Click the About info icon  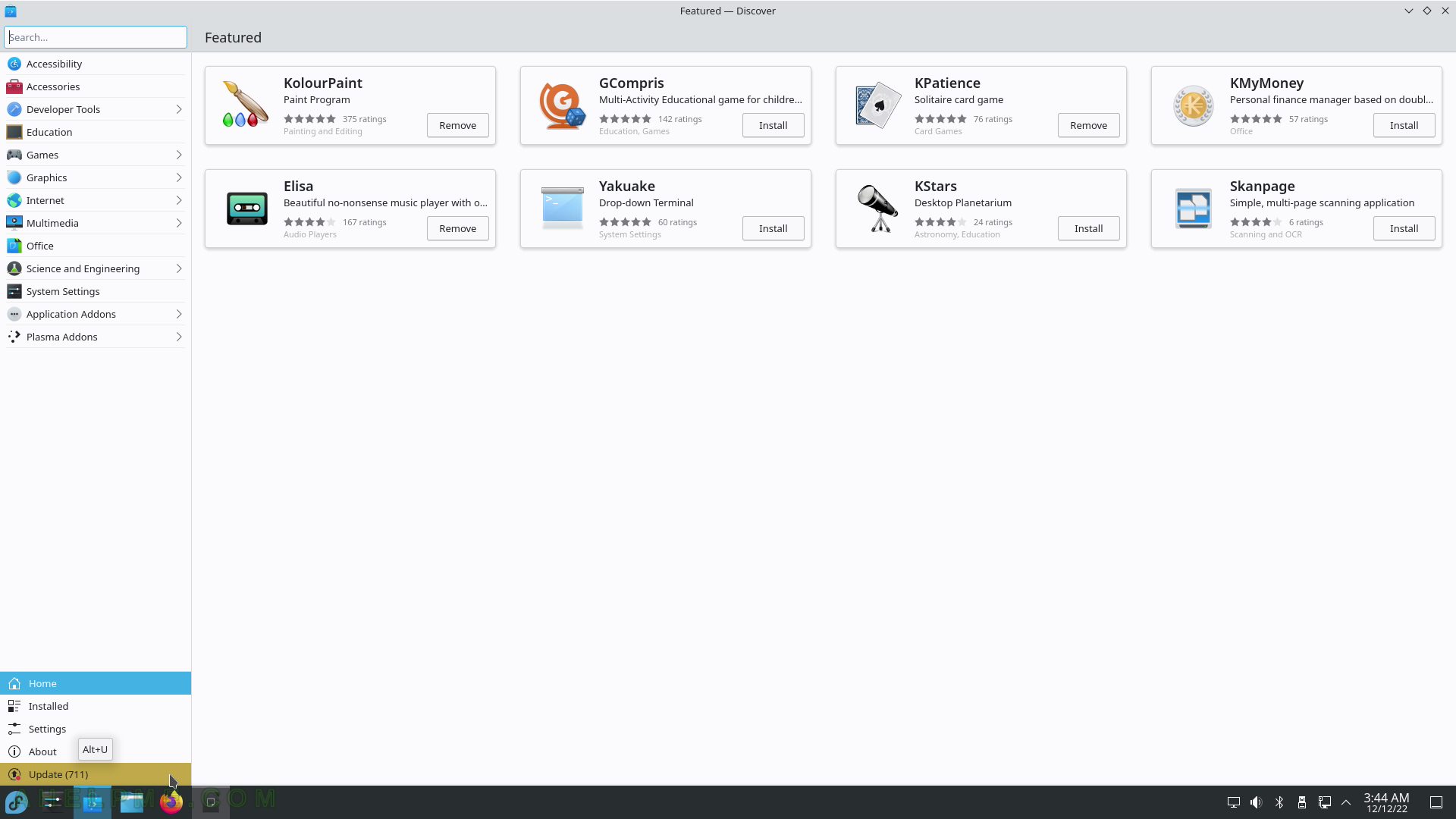coord(14,752)
